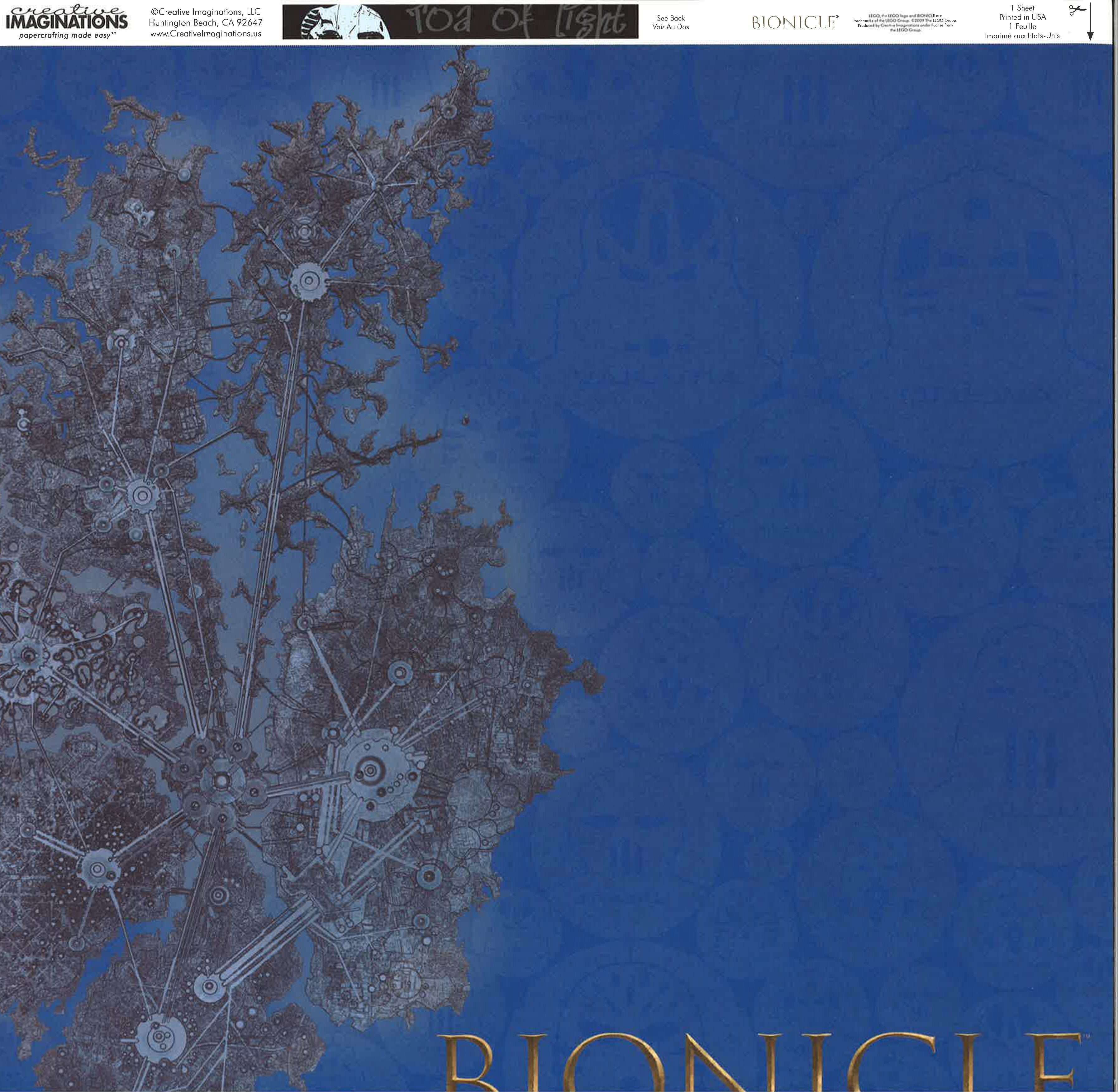Click the scissors cut-line icon
Viewport: 1118px width, 1092px height.
(x=1075, y=10)
